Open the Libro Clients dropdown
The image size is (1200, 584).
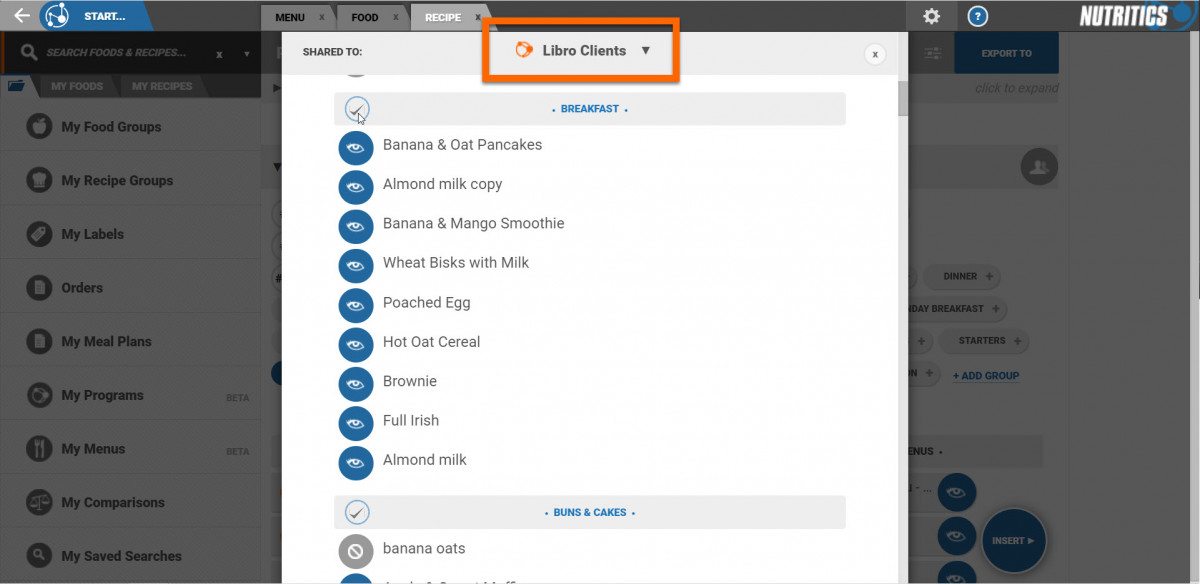(583, 51)
